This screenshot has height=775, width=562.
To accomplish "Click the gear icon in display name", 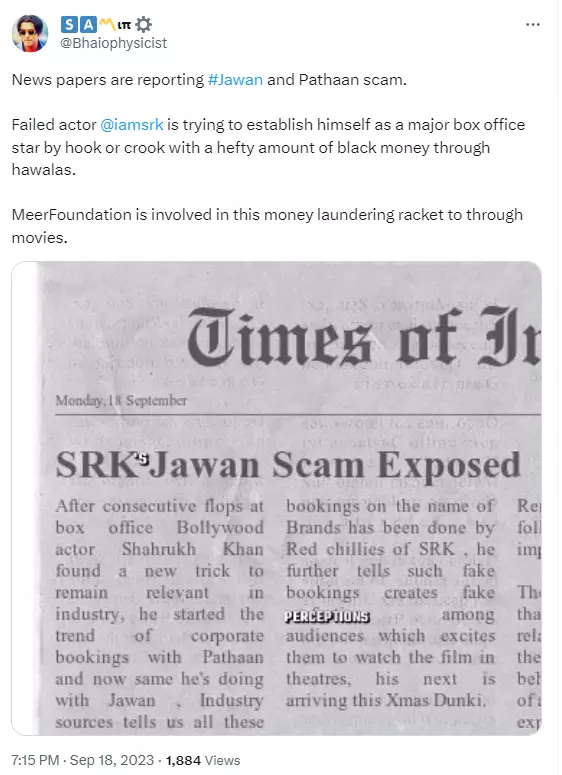I will (143, 24).
